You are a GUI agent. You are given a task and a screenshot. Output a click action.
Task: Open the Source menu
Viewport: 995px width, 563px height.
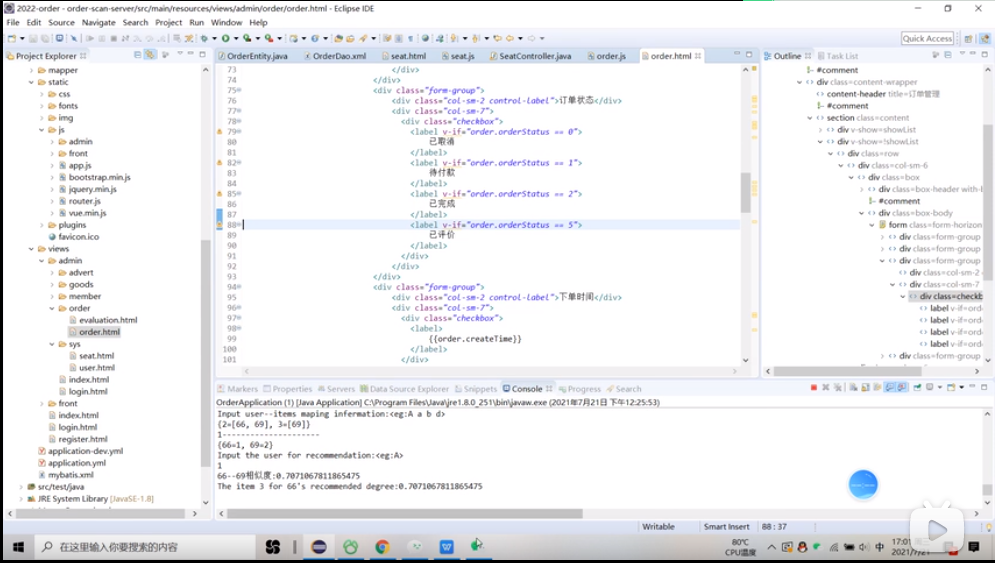pos(62,22)
